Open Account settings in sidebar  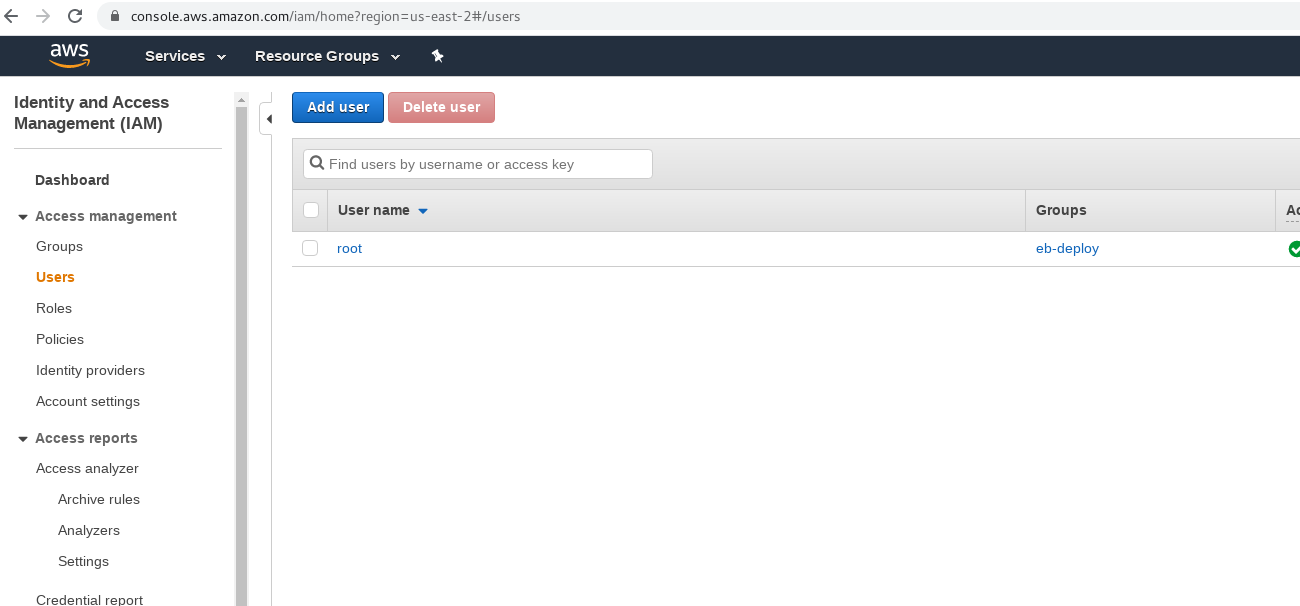[x=88, y=401]
